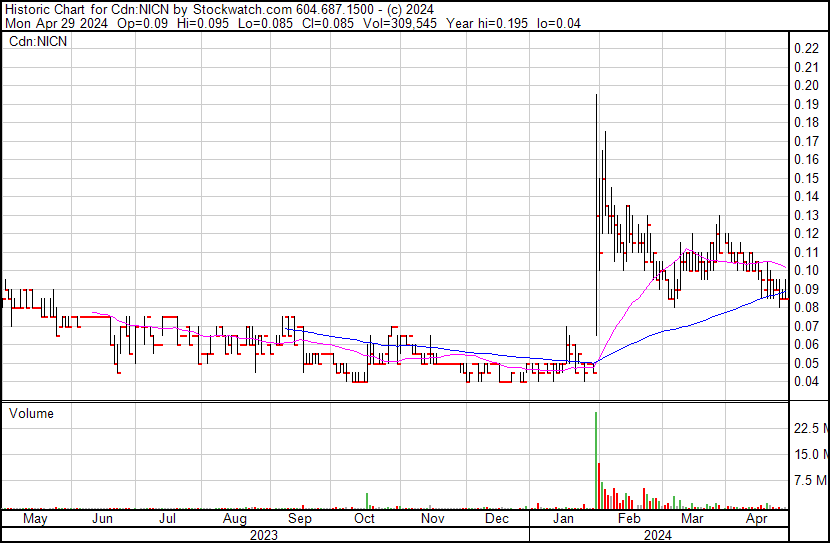
Task: Click the Volume panel label
Action: 31,413
